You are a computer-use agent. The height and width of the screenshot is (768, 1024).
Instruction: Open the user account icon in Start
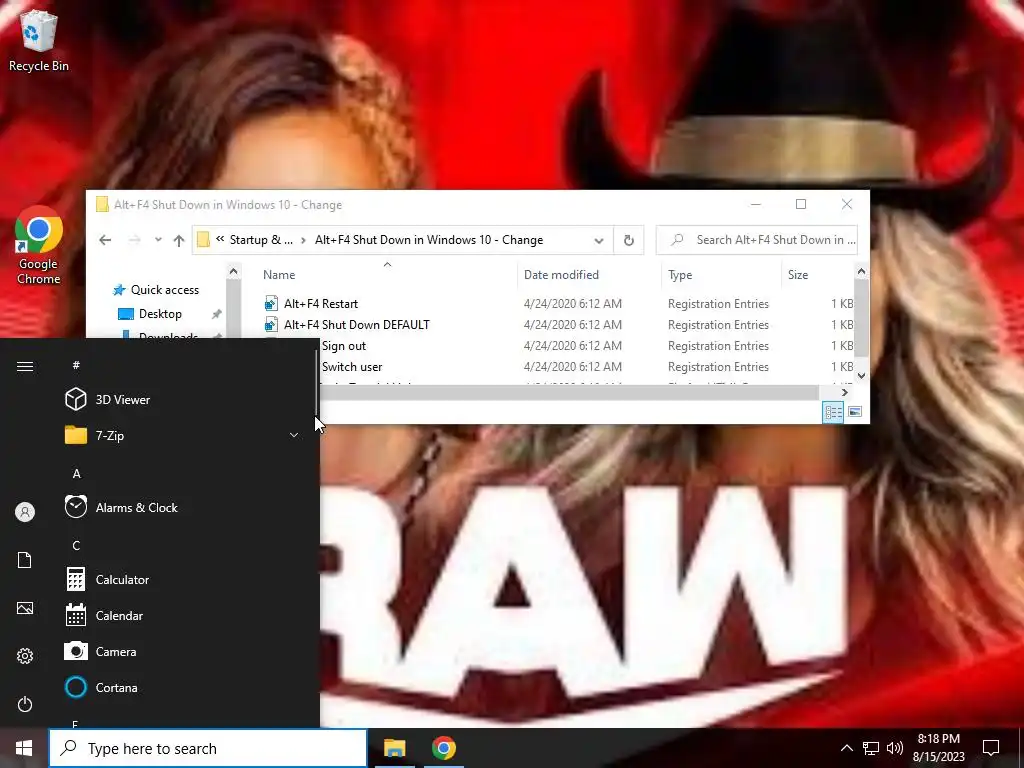25,512
